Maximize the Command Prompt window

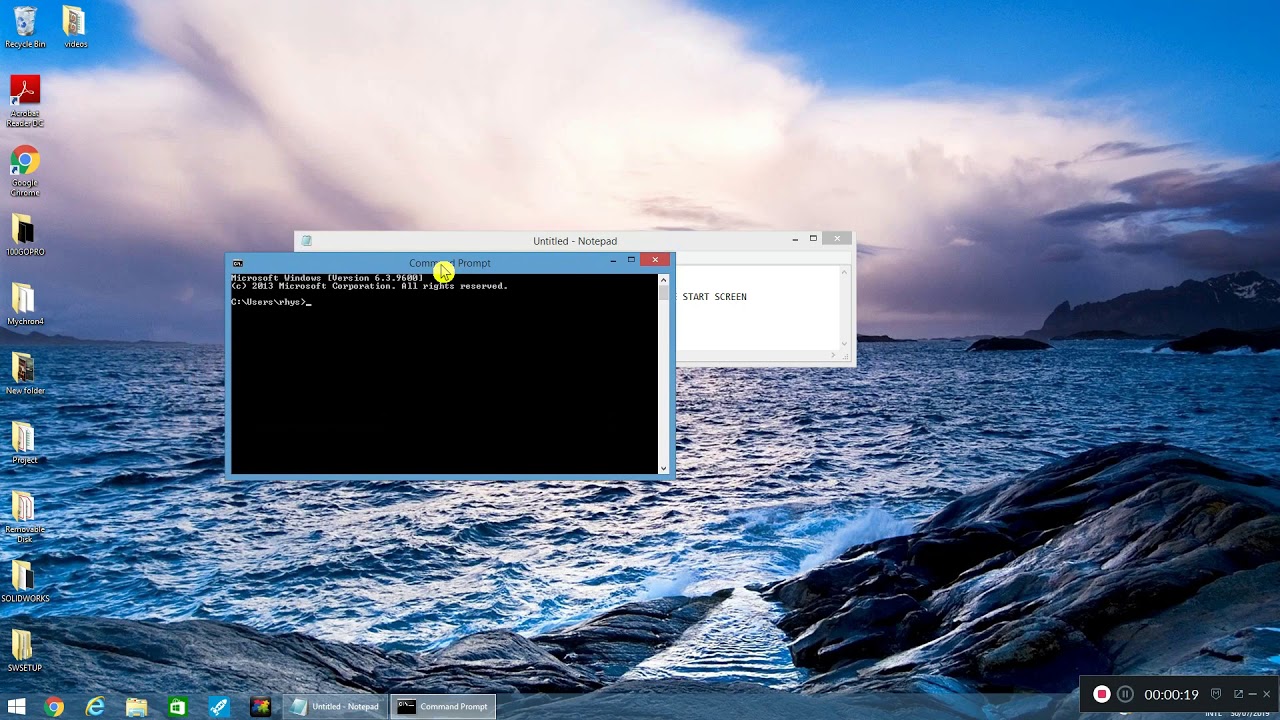(631, 261)
